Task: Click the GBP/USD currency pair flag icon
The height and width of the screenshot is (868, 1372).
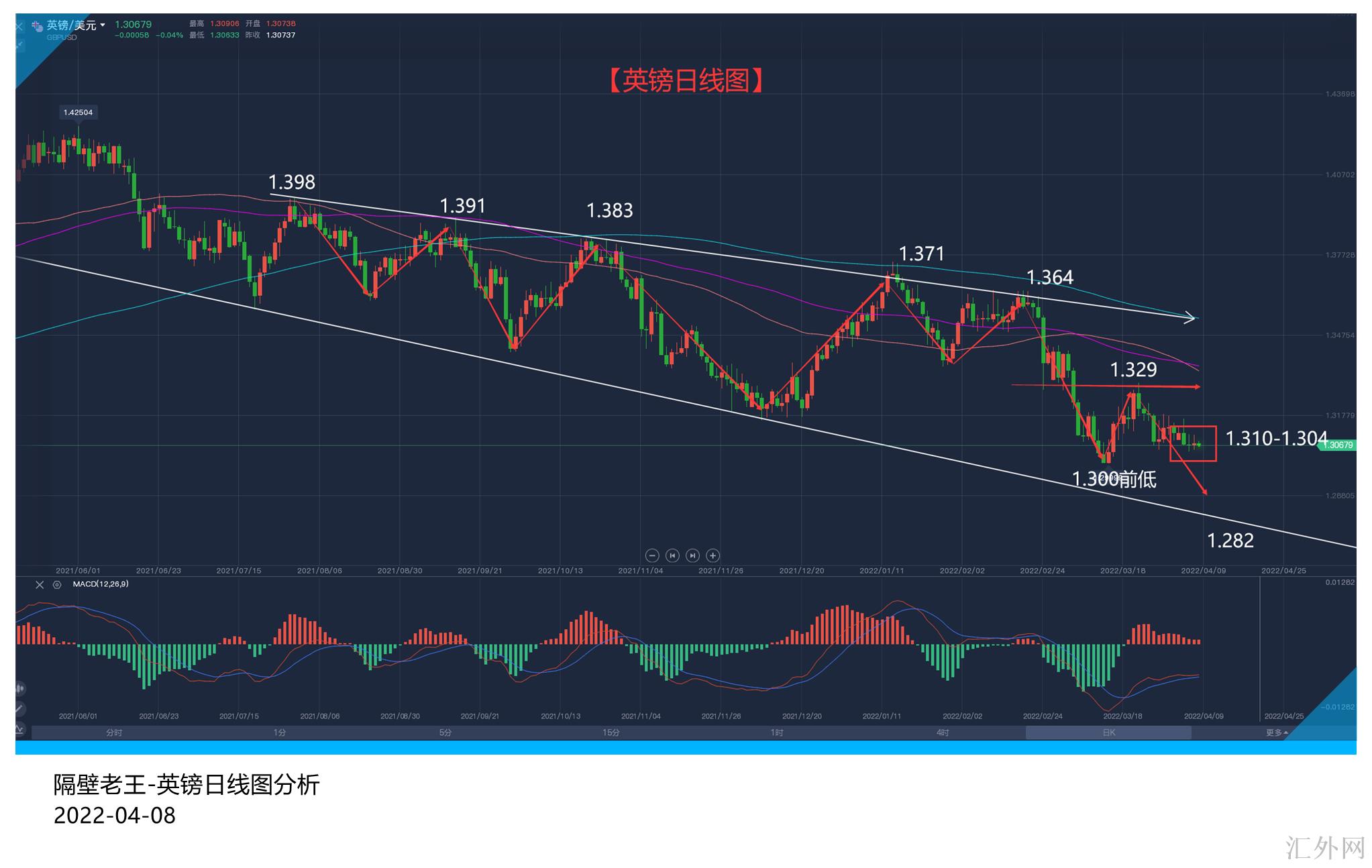Action: click(38, 27)
